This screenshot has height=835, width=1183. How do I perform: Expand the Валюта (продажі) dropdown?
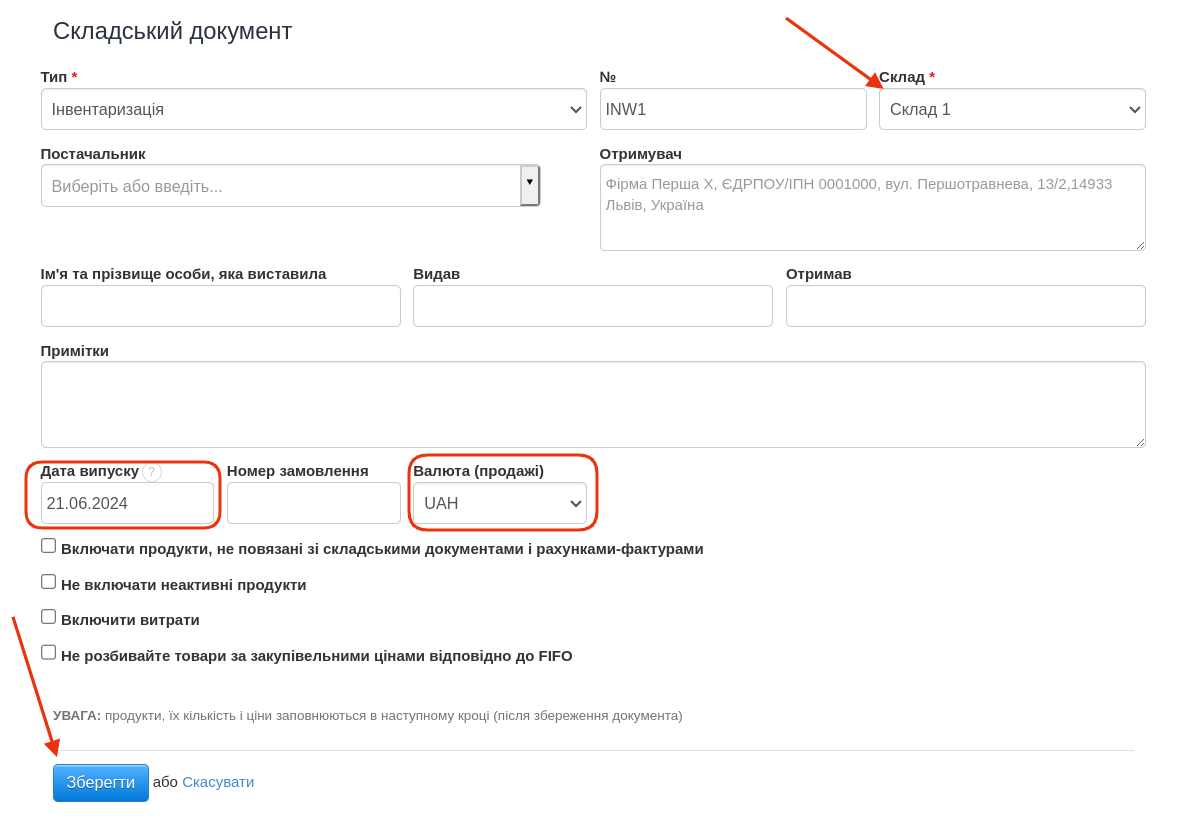(x=499, y=503)
